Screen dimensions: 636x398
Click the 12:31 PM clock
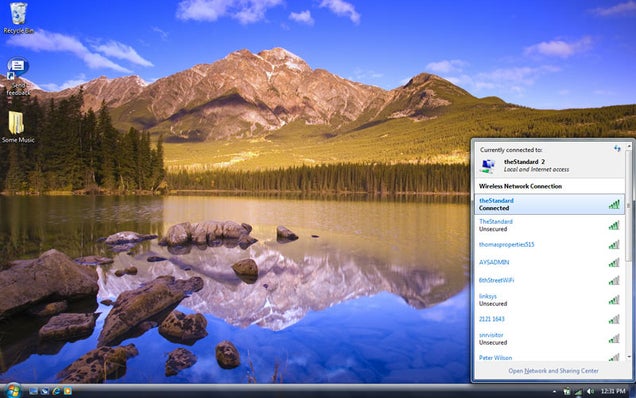click(x=613, y=391)
